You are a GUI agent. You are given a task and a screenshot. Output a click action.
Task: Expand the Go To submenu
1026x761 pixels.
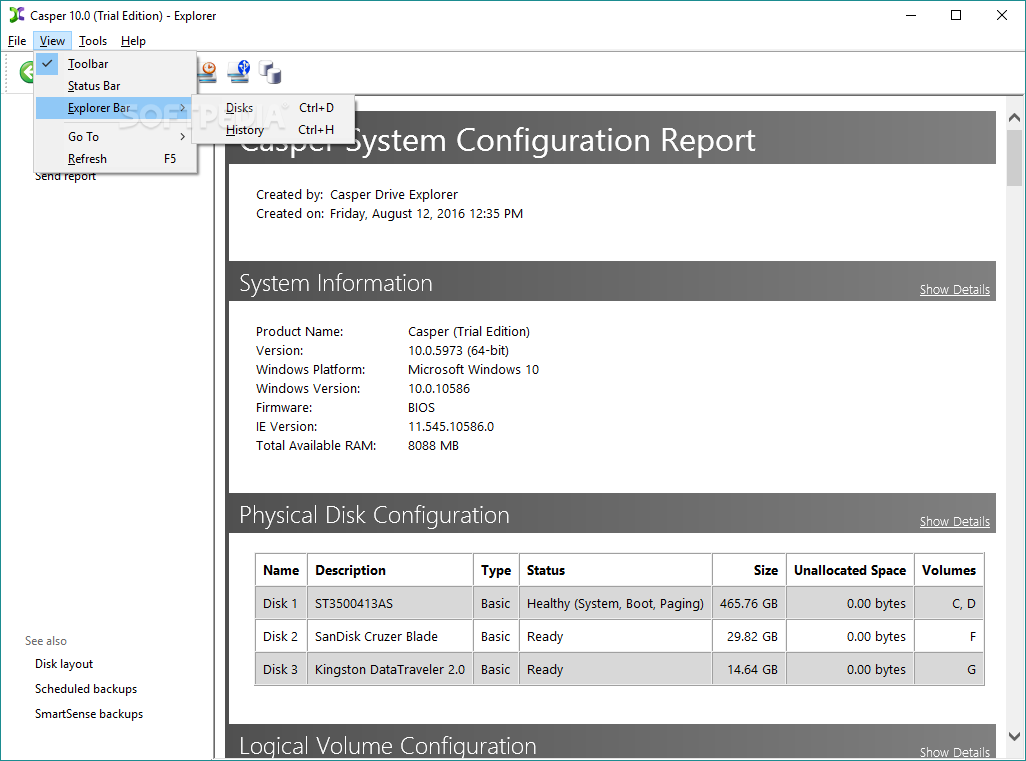(115, 137)
